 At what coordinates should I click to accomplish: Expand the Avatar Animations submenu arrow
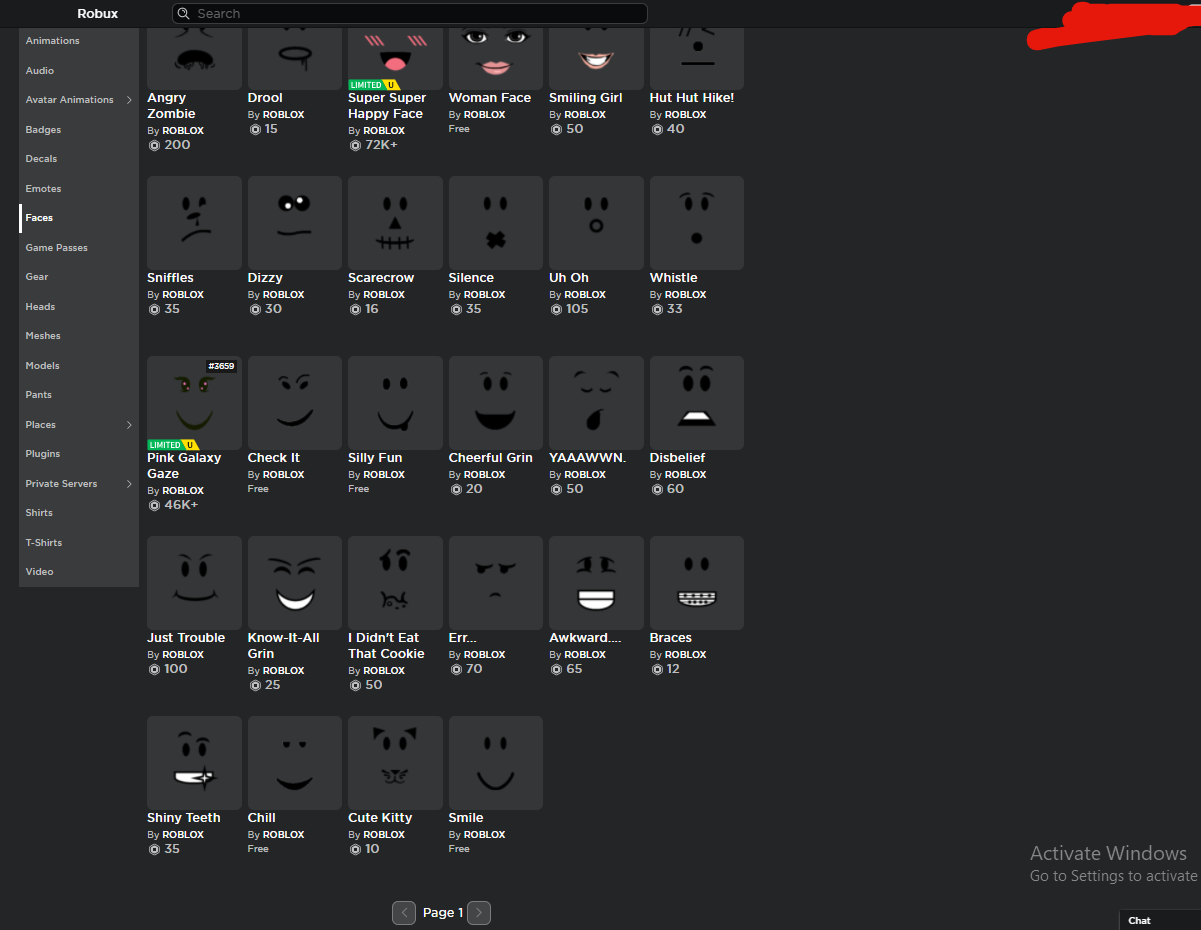[x=129, y=100]
